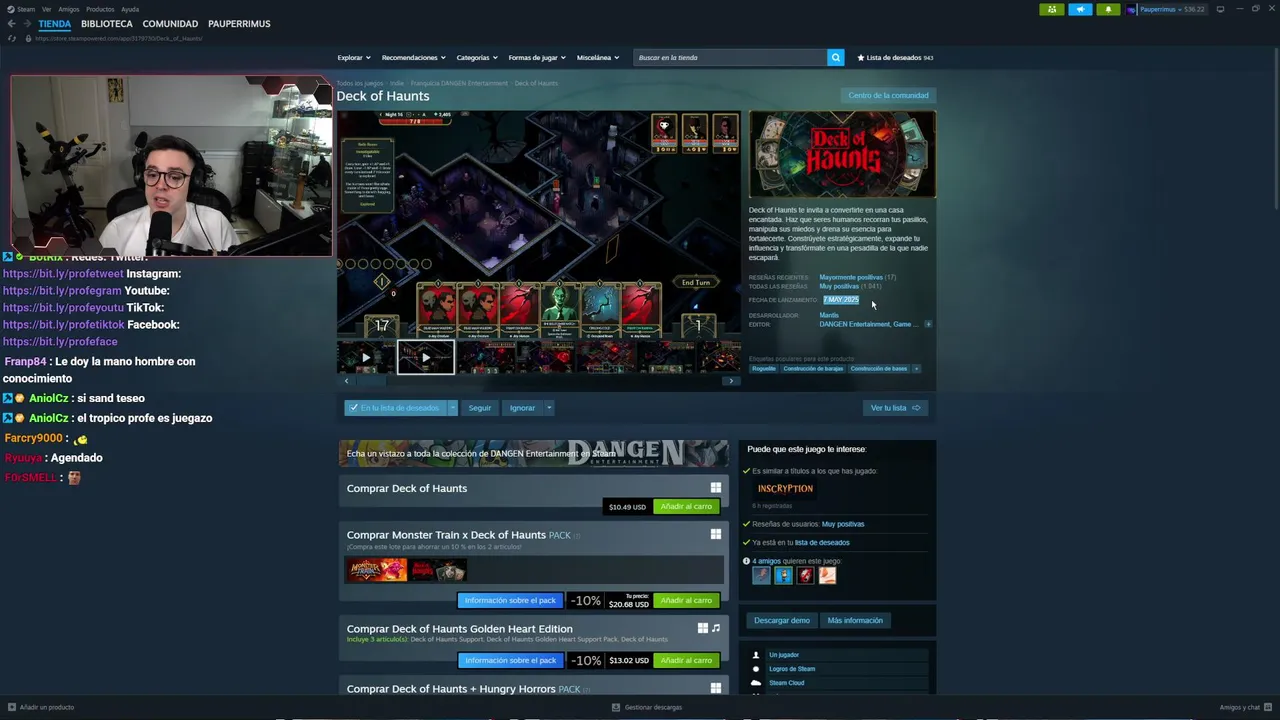This screenshot has height=720, width=1280.
Task: Click the media strip right scroll arrow
Action: [731, 381]
